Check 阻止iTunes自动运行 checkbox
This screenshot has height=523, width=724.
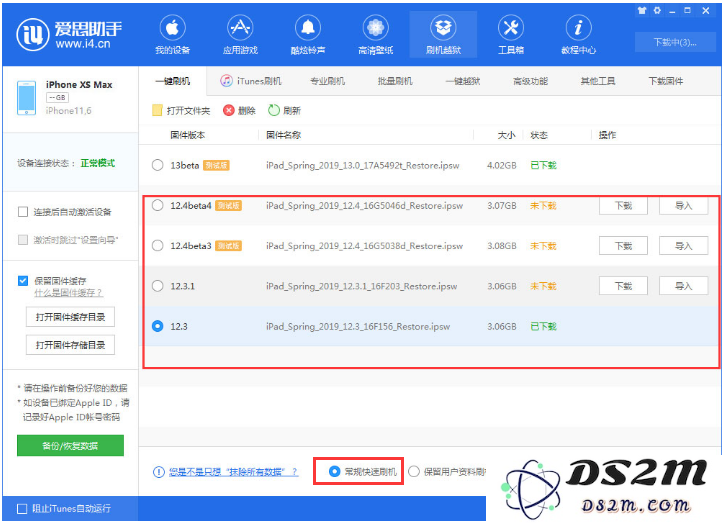tap(22, 509)
